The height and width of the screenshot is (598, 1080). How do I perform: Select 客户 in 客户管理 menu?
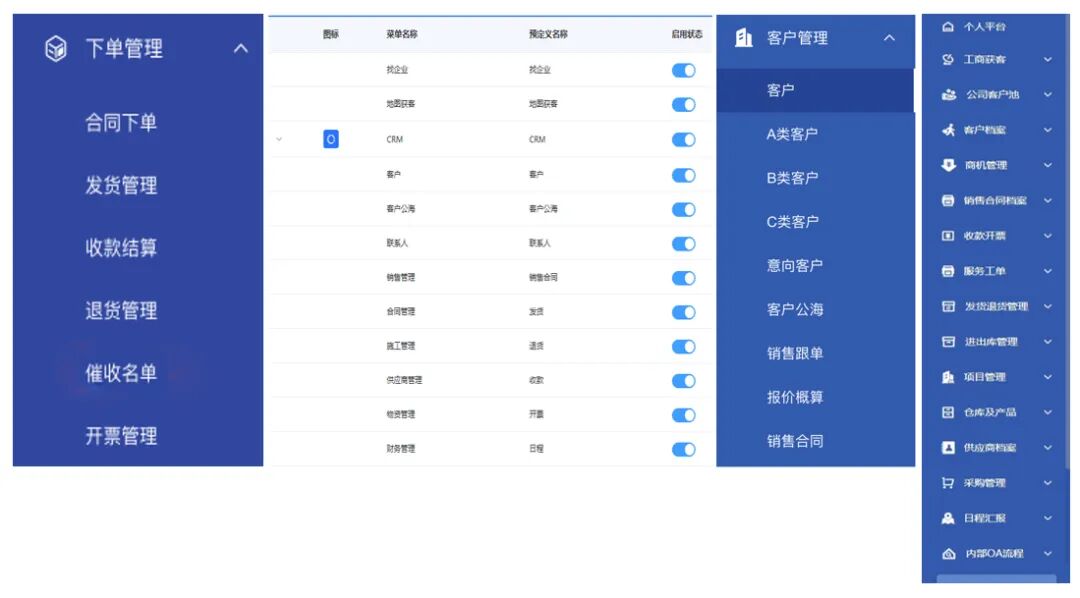pos(815,90)
